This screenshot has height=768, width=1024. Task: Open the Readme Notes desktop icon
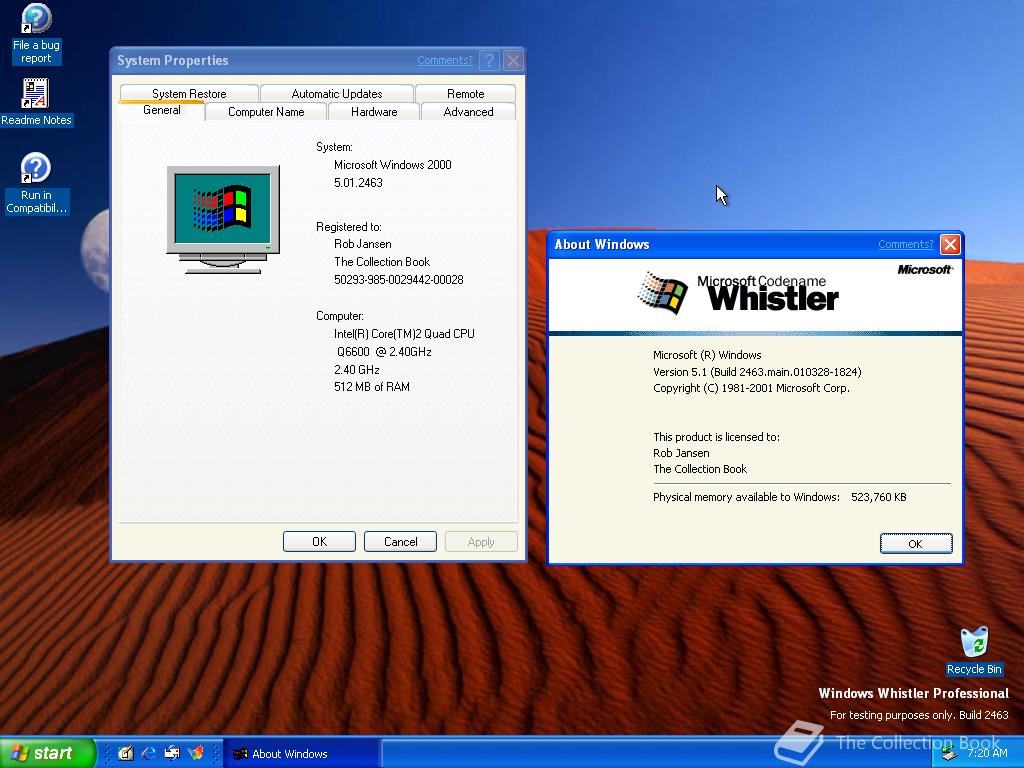point(36,102)
